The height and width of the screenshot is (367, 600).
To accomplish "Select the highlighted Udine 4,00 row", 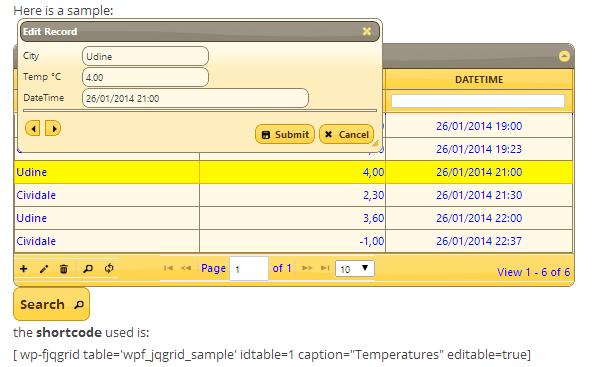I will [293, 172].
